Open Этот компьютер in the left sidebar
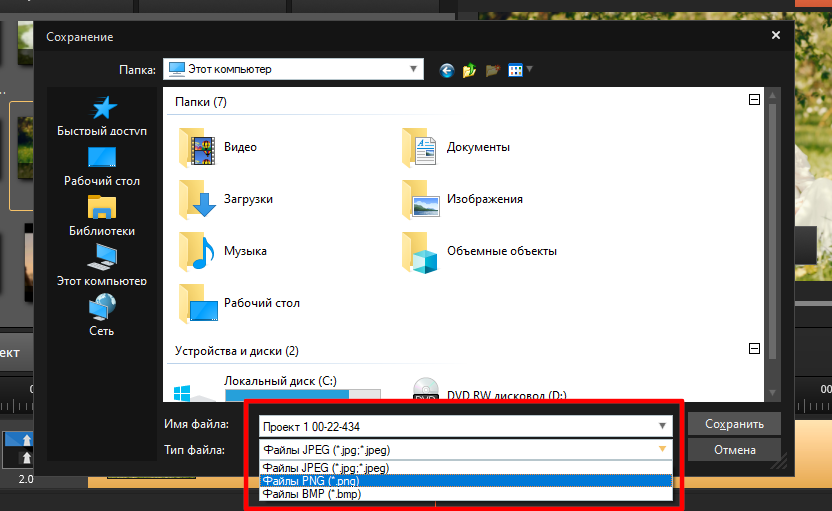This screenshot has width=832, height=511. pos(102,266)
